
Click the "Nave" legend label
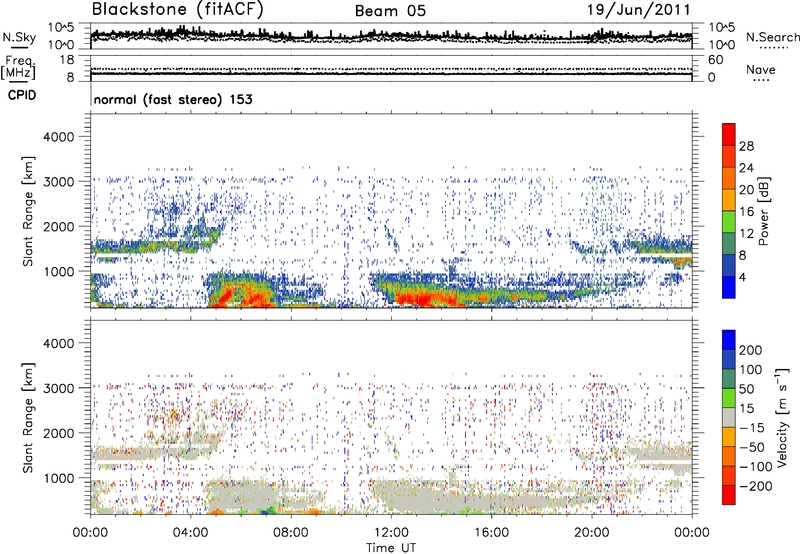click(761, 69)
